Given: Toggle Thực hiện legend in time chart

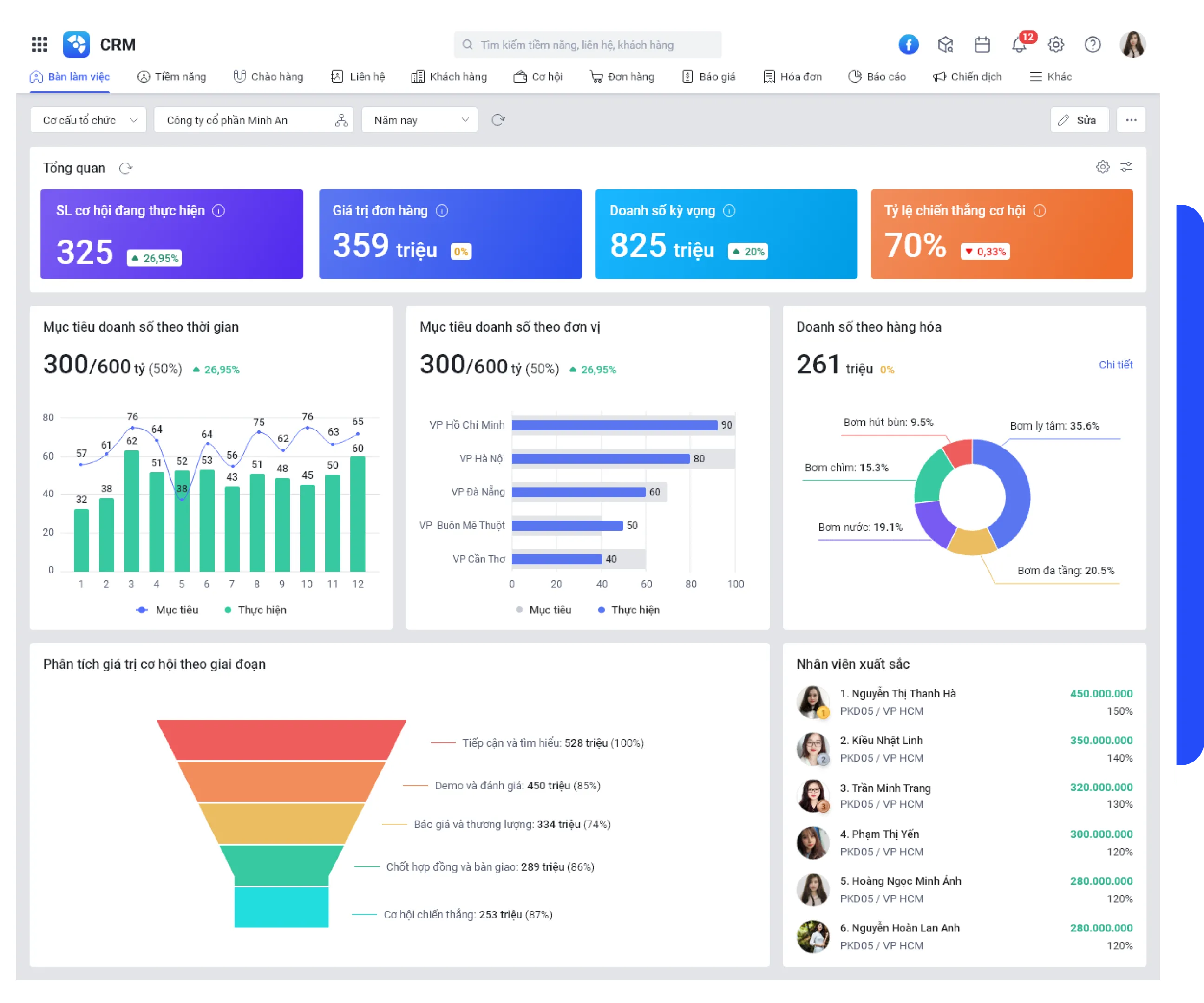Looking at the screenshot, I should tap(256, 610).
